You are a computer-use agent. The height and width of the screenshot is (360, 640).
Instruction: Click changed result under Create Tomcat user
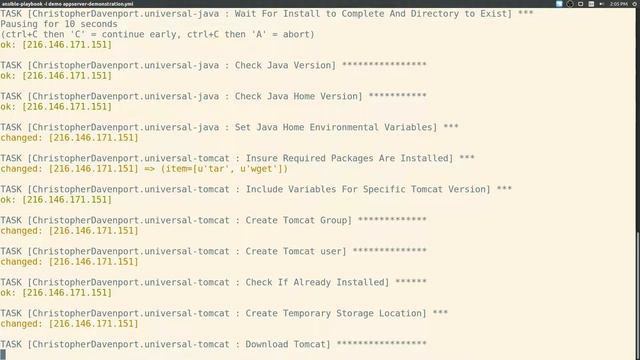click(69, 262)
